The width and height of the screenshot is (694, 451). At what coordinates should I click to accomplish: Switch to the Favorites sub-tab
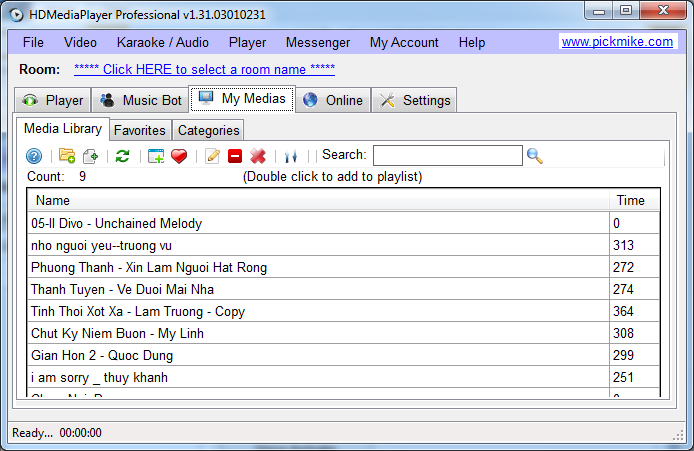[x=140, y=130]
